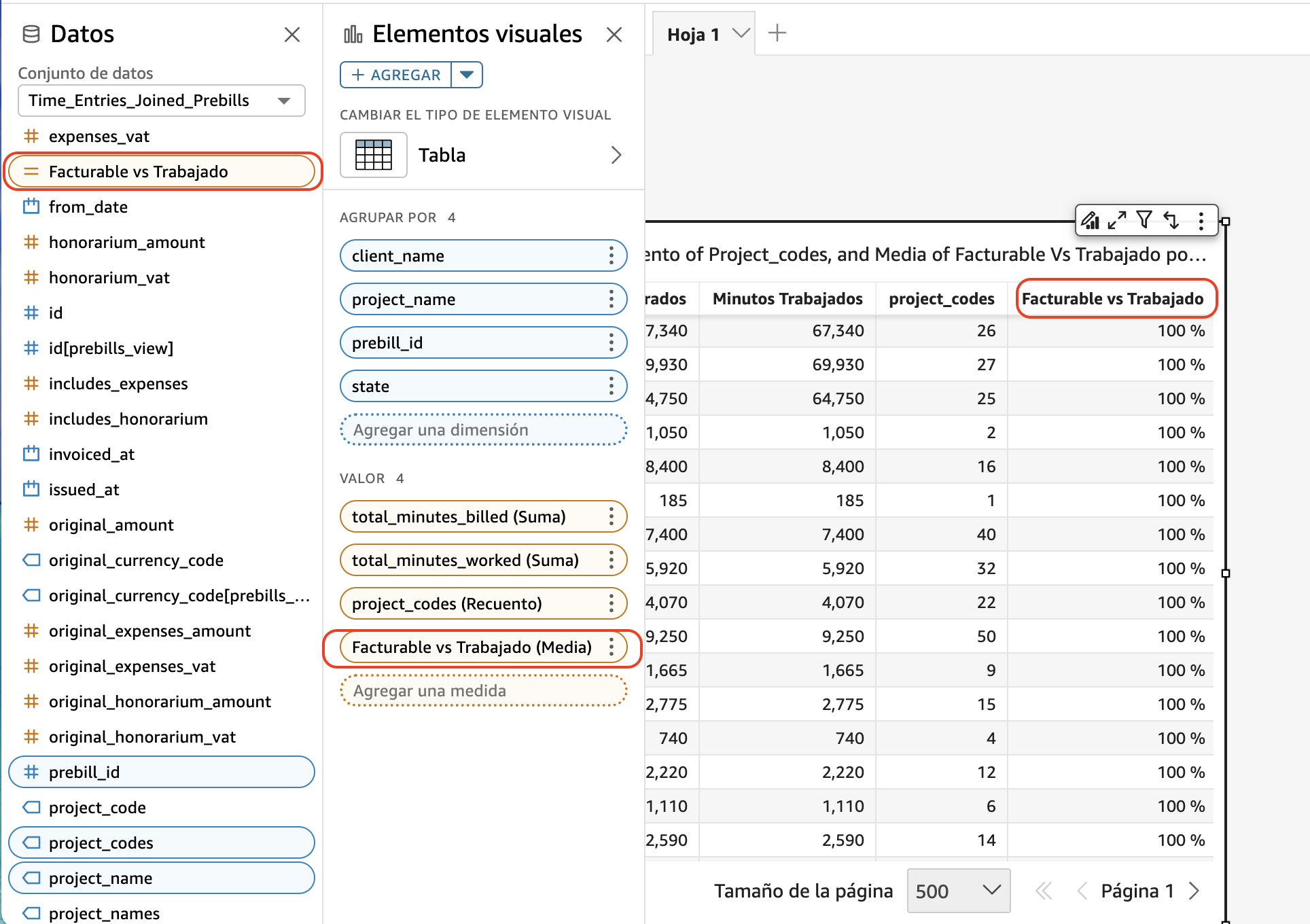
Task: Select the project_code field
Action: pos(162,808)
